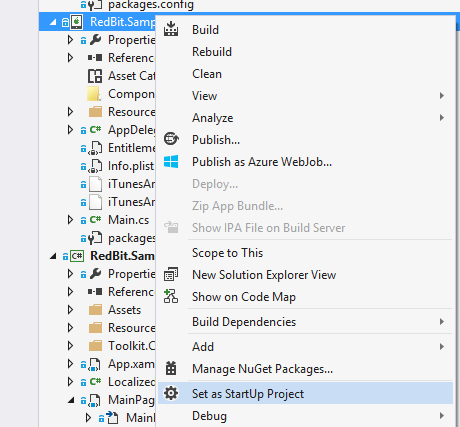This screenshot has height=427, width=460.
Task: Click the Toolkit.C folder icon
Action: tap(96, 346)
